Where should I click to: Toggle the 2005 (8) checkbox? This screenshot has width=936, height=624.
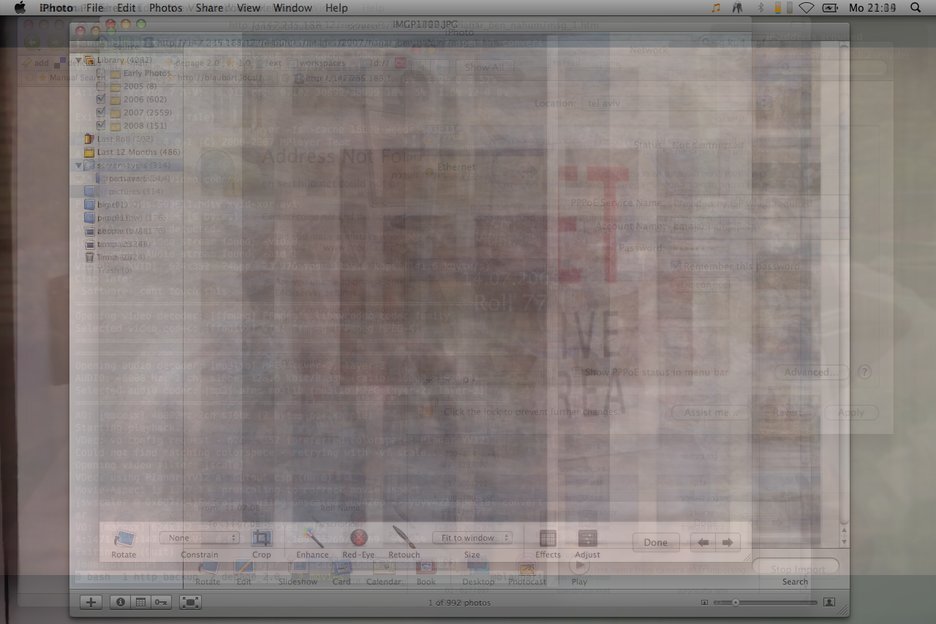pyautogui.click(x=101, y=85)
